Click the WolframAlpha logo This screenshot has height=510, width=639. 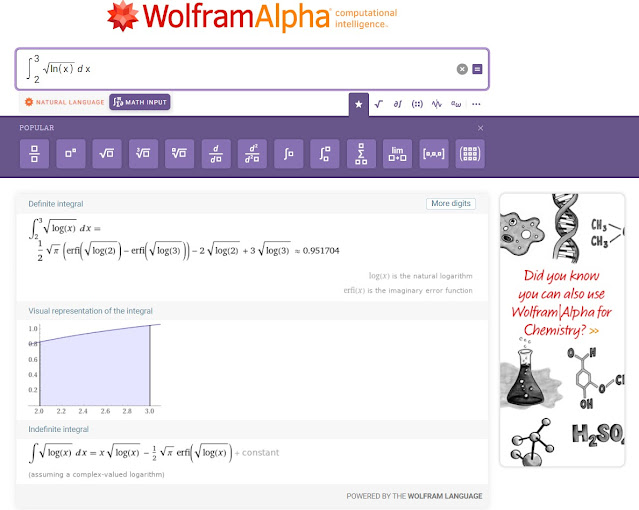point(251,17)
